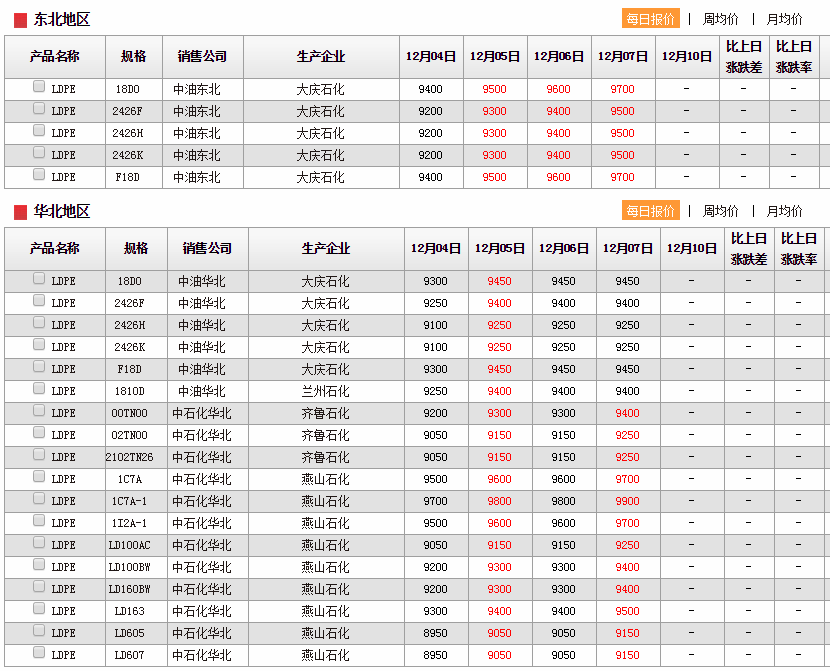830x671 pixels.
Task: Select the F18D checkbox in the 华北地区 table
Action: click(x=39, y=367)
